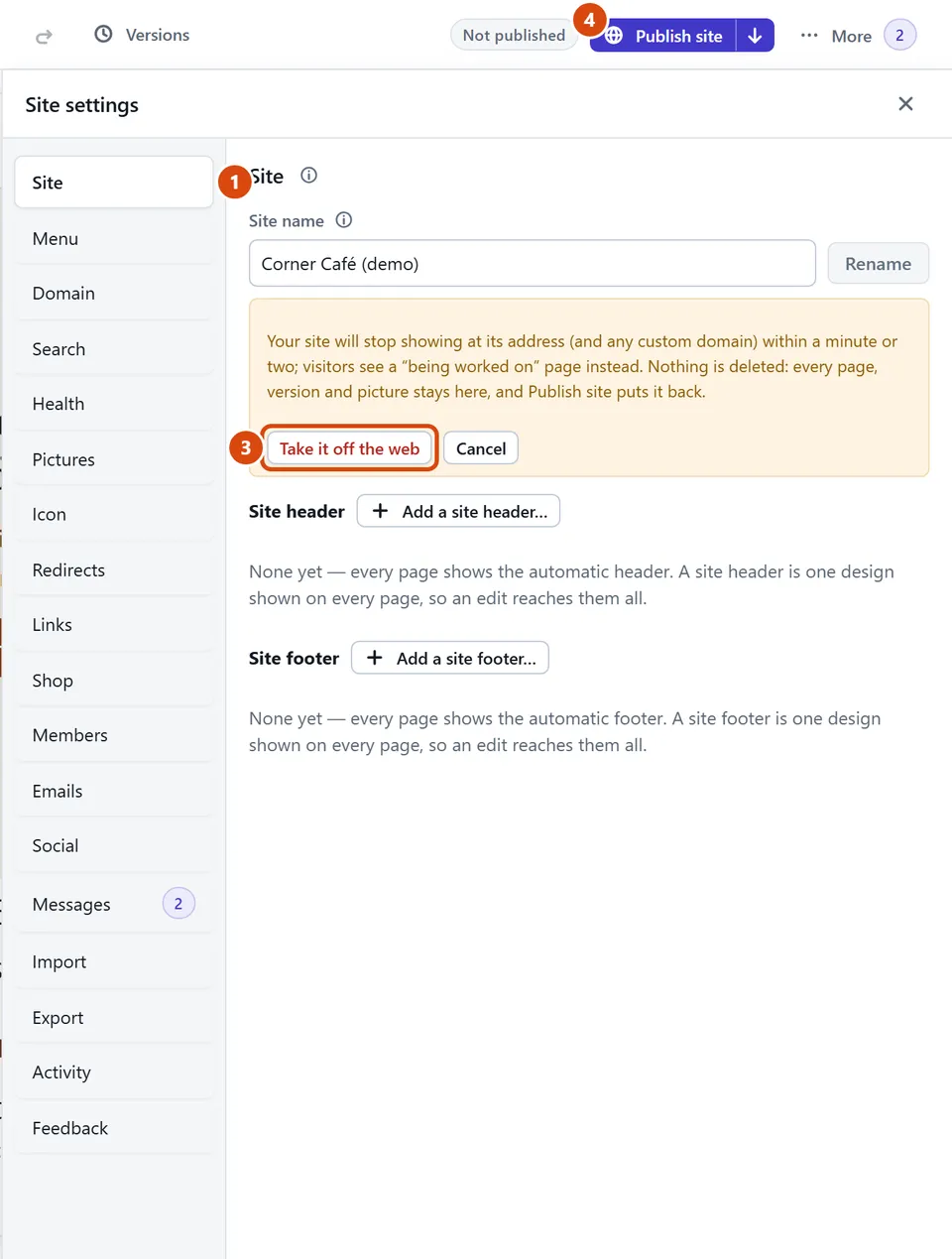Screen dimensions: 952x1259
Task: Open the Feedback tab
Action: (x=114, y=1128)
